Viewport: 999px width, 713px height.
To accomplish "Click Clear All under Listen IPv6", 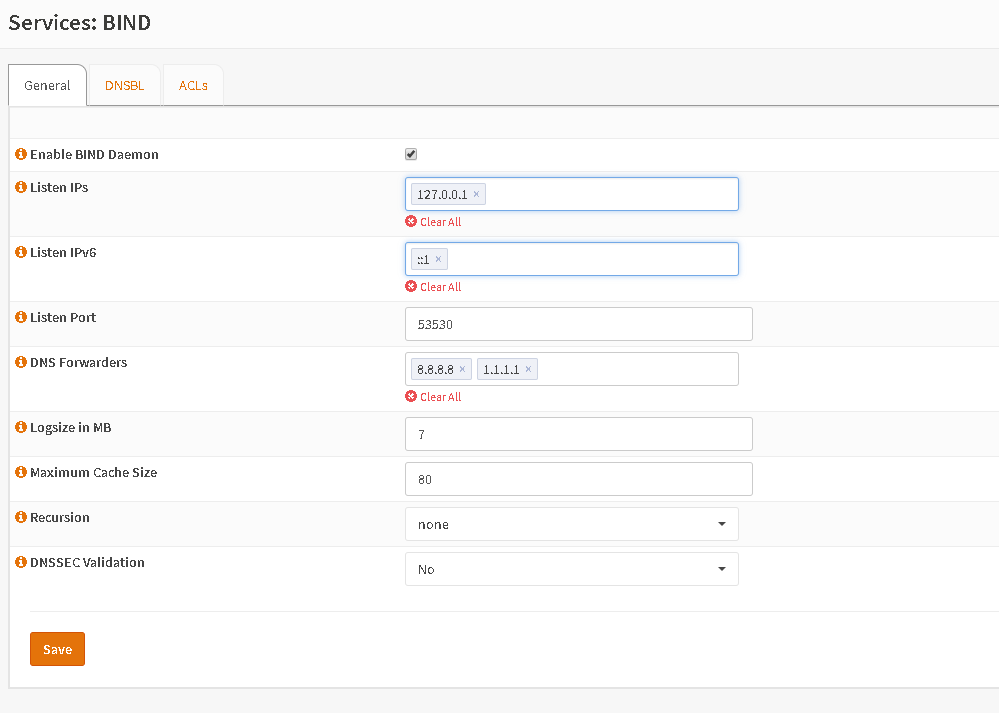I will (x=439, y=287).
